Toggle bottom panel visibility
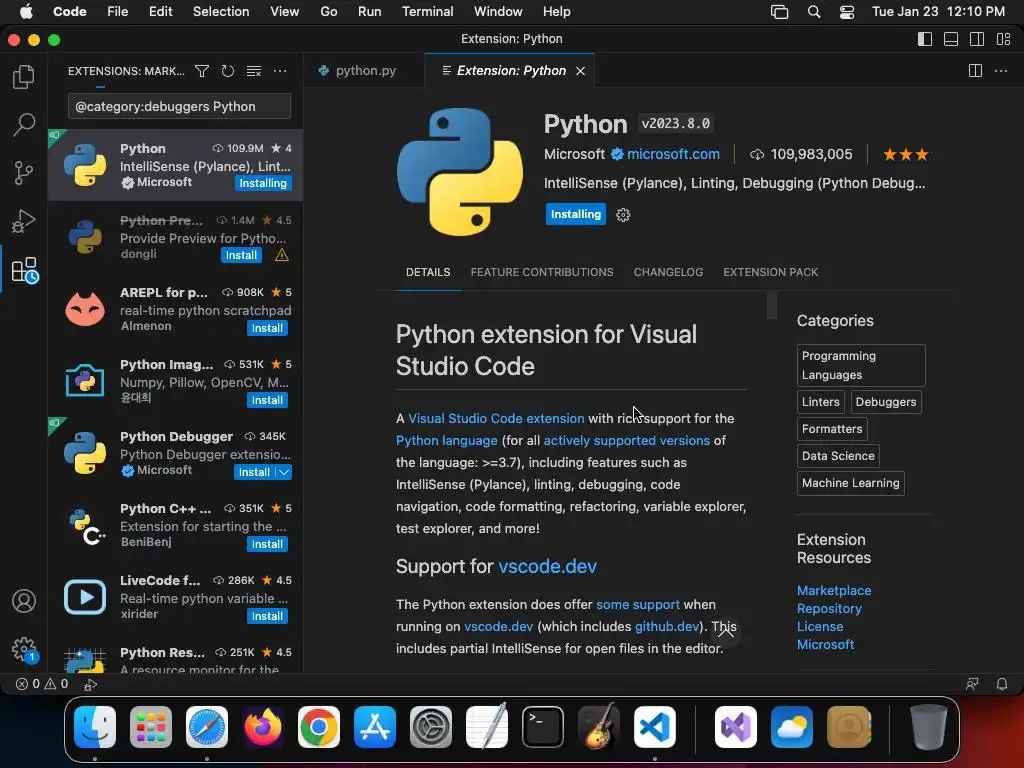The height and width of the screenshot is (768, 1024). coord(951,39)
